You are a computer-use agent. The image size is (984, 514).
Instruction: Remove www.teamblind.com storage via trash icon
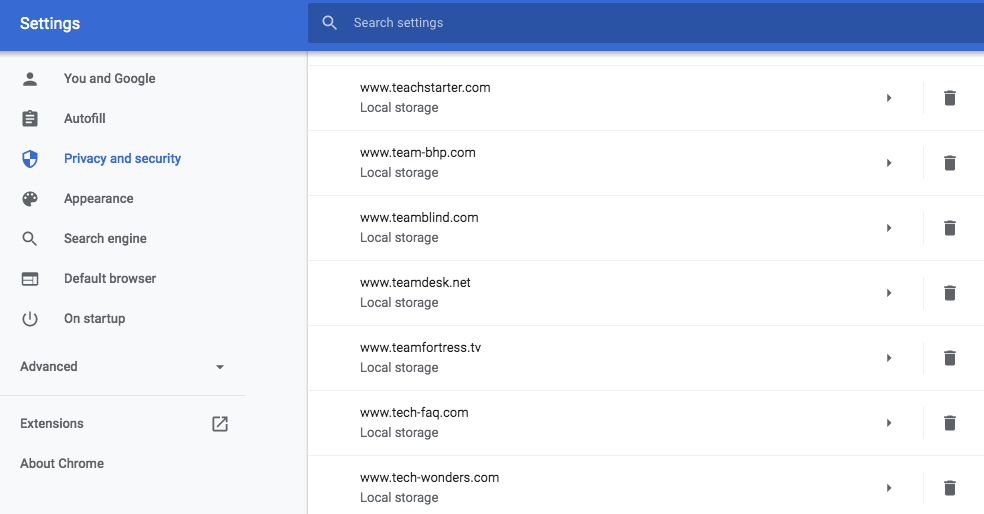click(x=949, y=228)
